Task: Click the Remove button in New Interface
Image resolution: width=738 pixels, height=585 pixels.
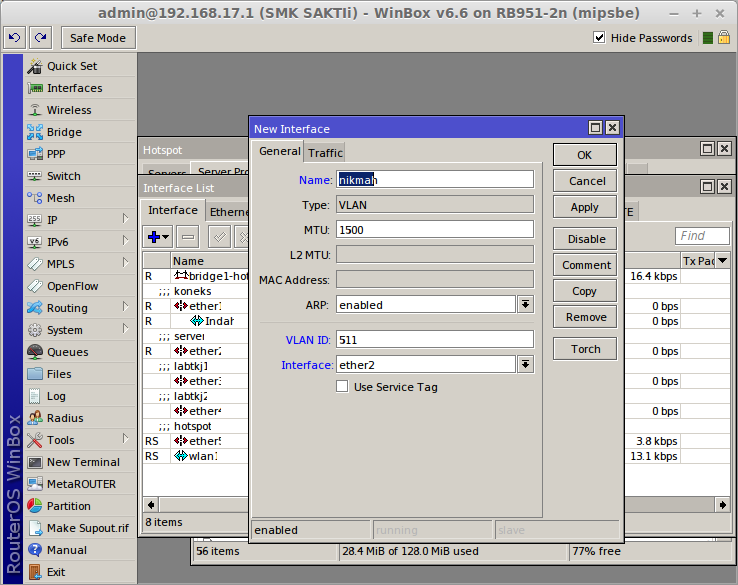Action: point(585,317)
